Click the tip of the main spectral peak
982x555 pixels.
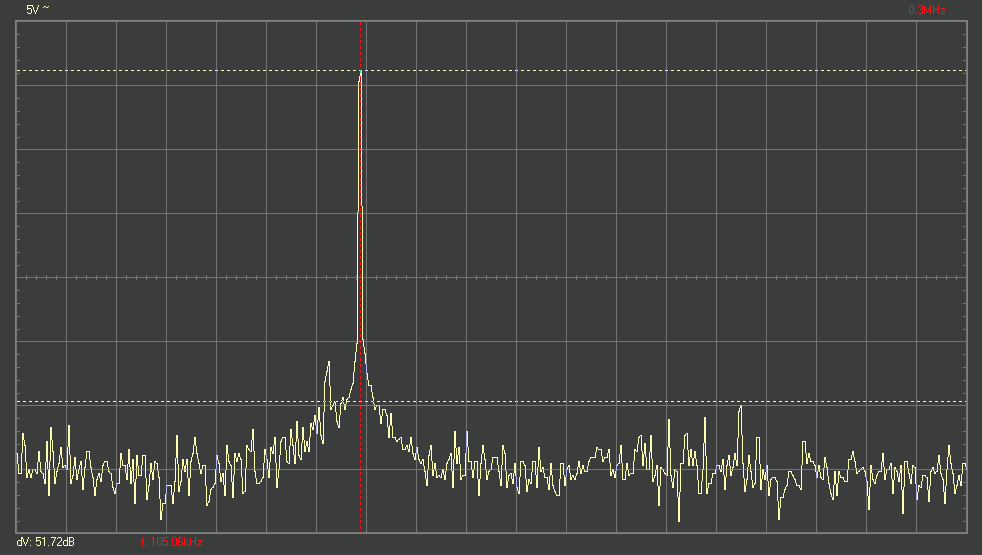[360, 74]
